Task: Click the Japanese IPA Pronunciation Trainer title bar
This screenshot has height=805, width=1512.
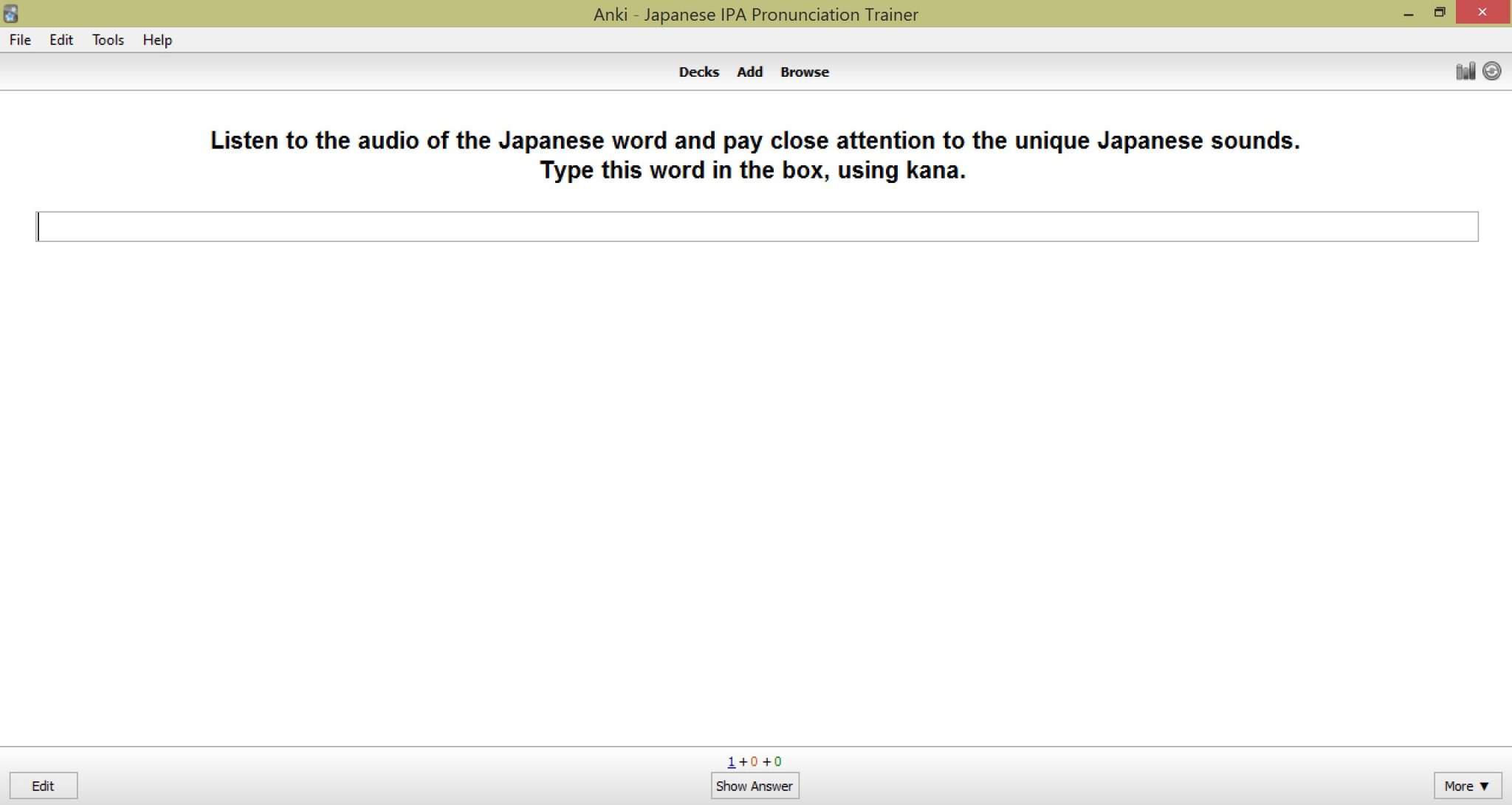Action: click(755, 14)
